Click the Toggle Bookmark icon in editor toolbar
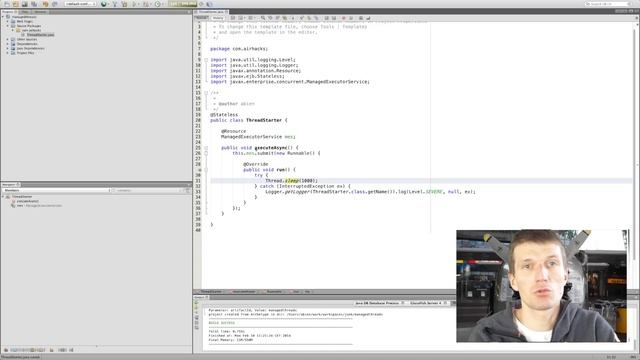The image size is (640, 360). [316, 18]
